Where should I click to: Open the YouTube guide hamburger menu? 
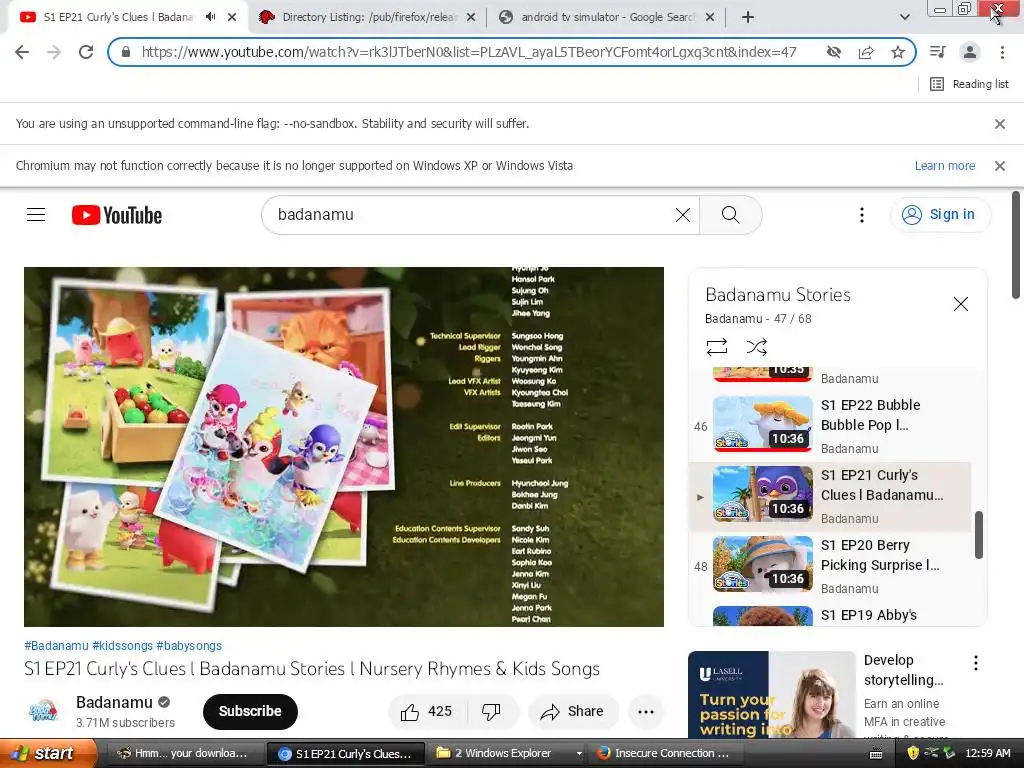(x=36, y=215)
